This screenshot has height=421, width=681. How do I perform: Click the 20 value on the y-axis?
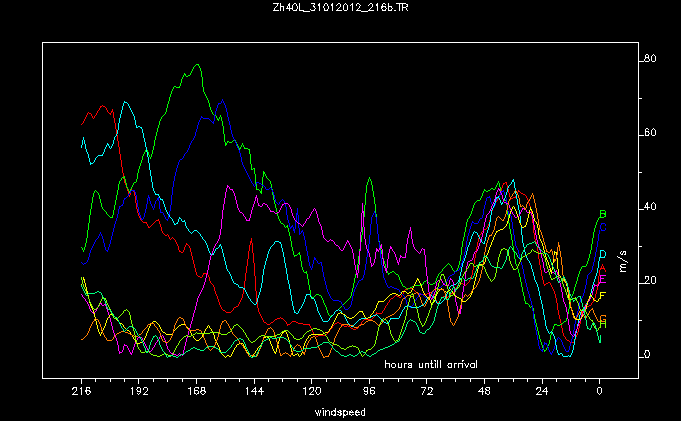pyautogui.click(x=649, y=281)
